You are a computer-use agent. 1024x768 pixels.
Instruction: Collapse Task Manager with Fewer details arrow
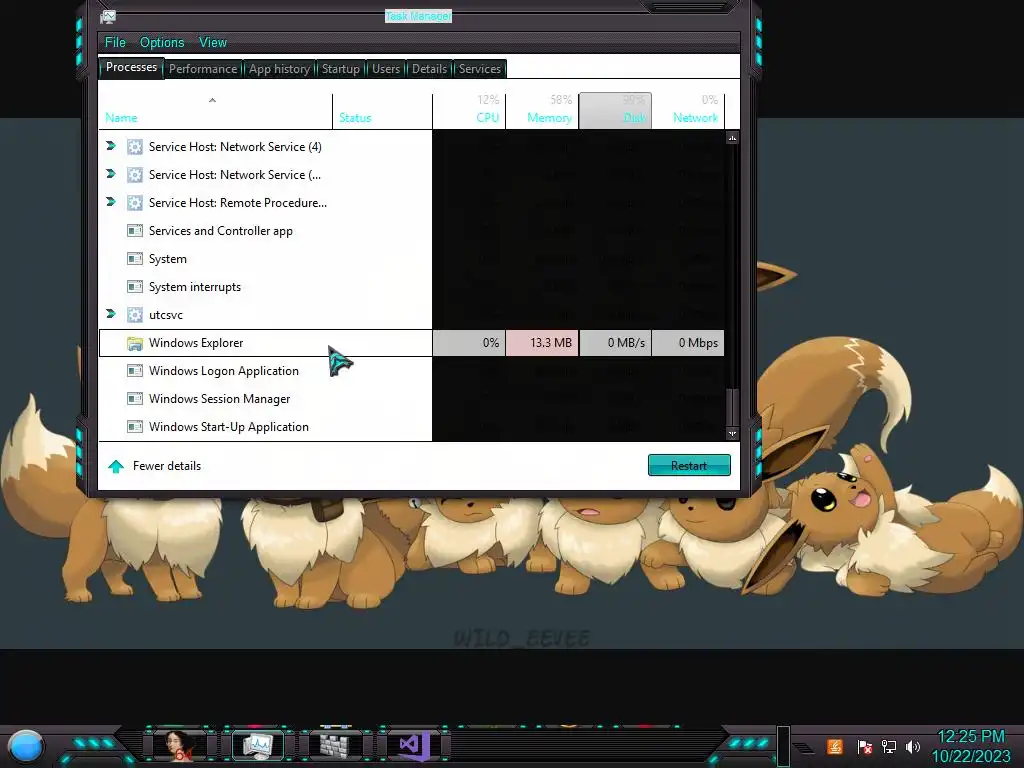click(116, 466)
